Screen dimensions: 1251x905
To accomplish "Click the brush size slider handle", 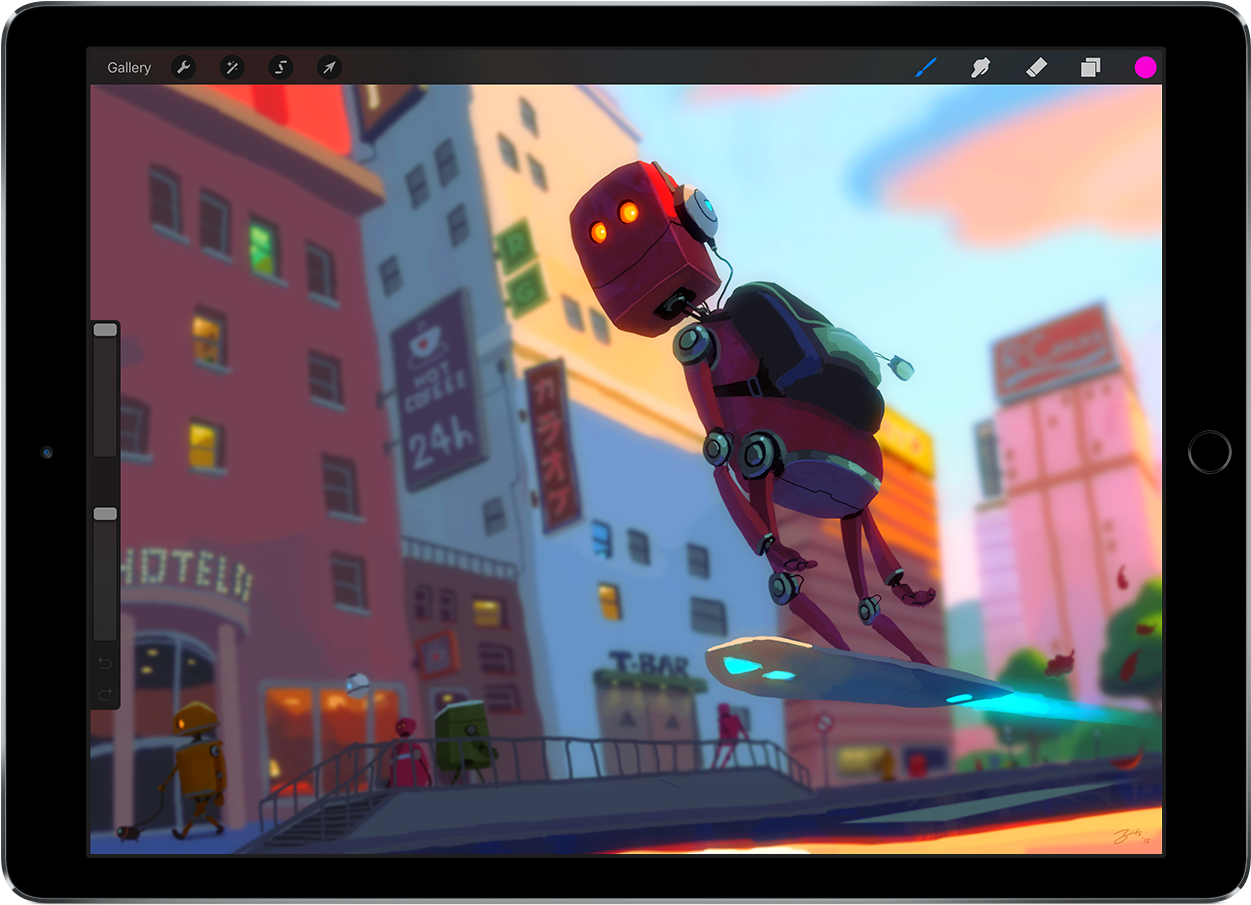I will pyautogui.click(x=105, y=330).
